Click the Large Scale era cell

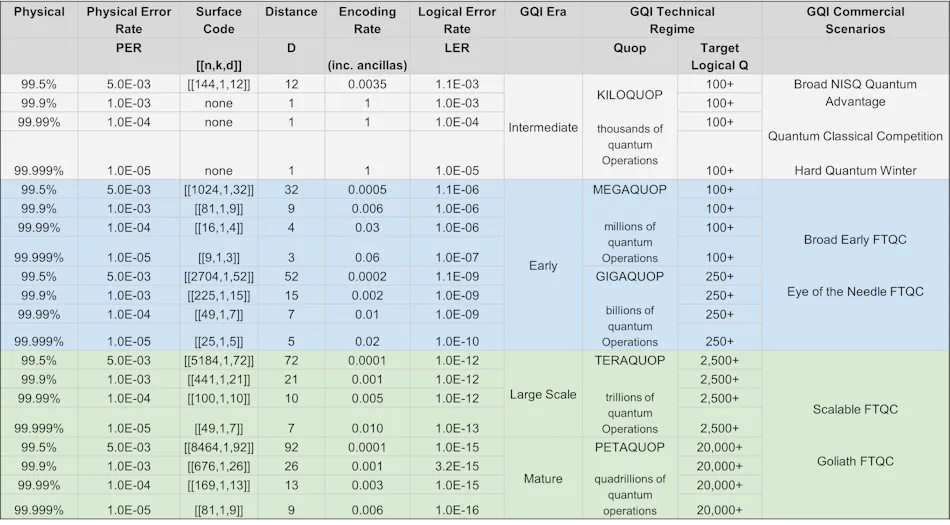[x=543, y=394]
